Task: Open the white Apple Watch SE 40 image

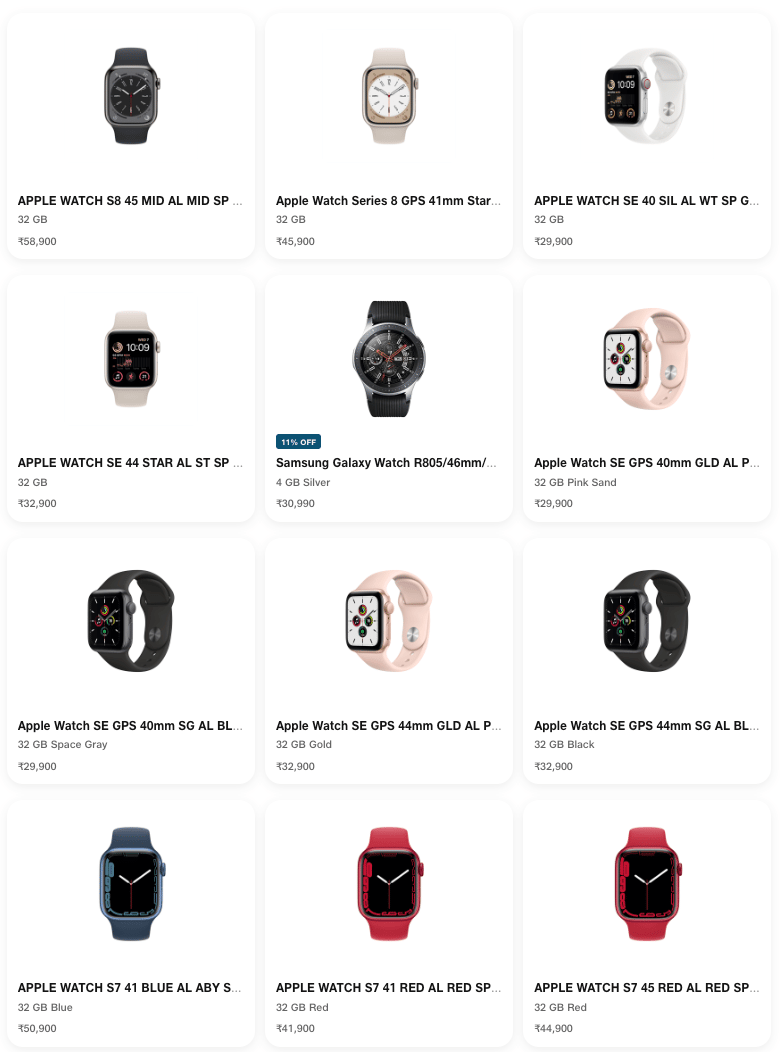Action: (647, 95)
